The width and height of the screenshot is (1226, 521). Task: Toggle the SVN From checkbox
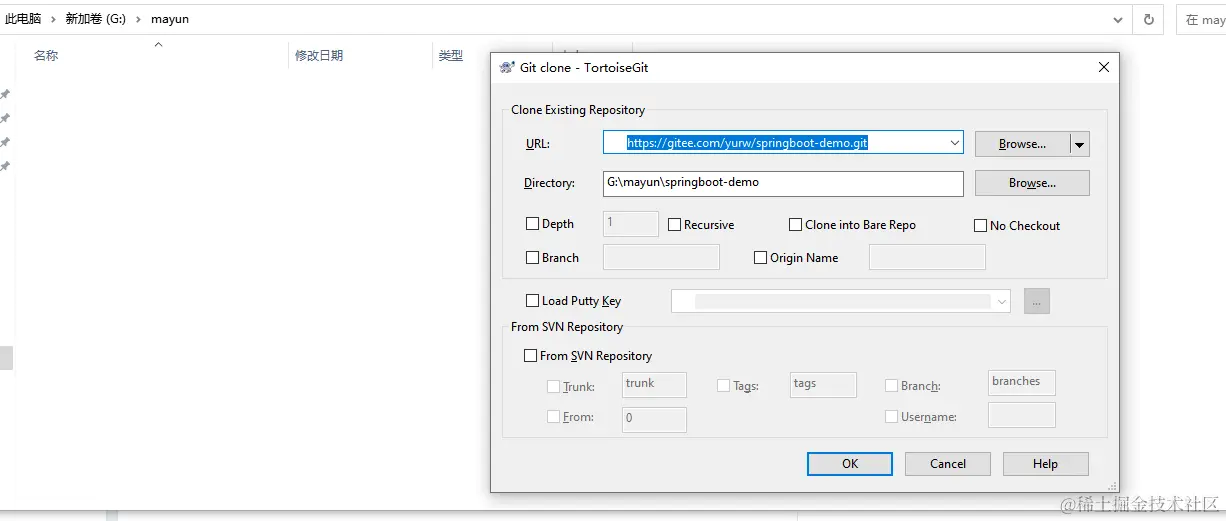553,417
